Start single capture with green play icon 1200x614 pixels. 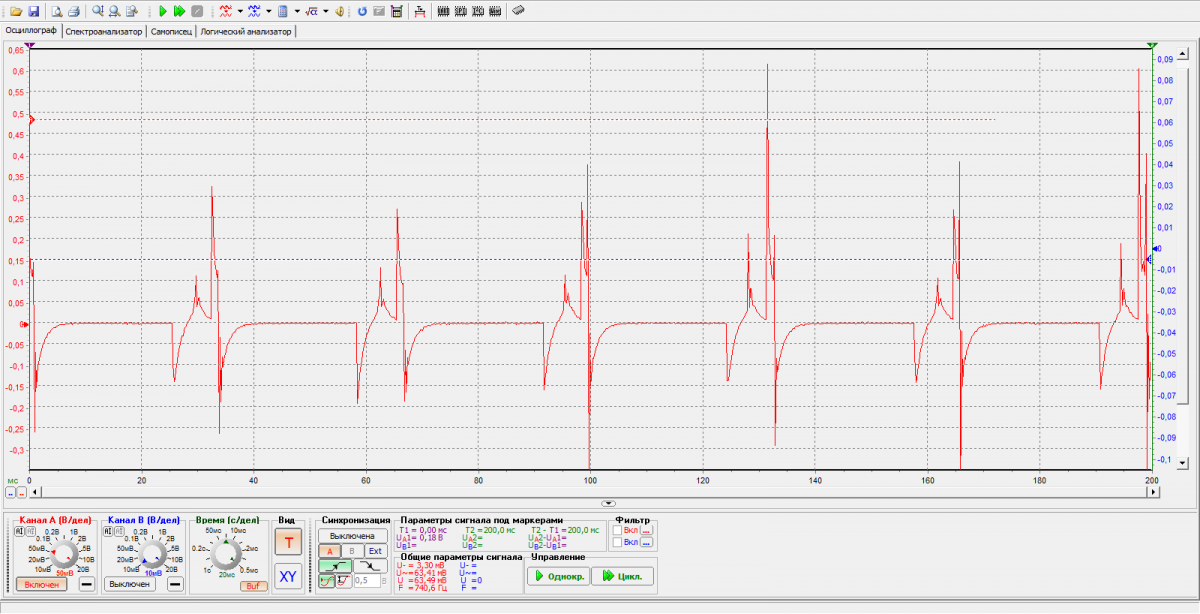tap(163, 11)
